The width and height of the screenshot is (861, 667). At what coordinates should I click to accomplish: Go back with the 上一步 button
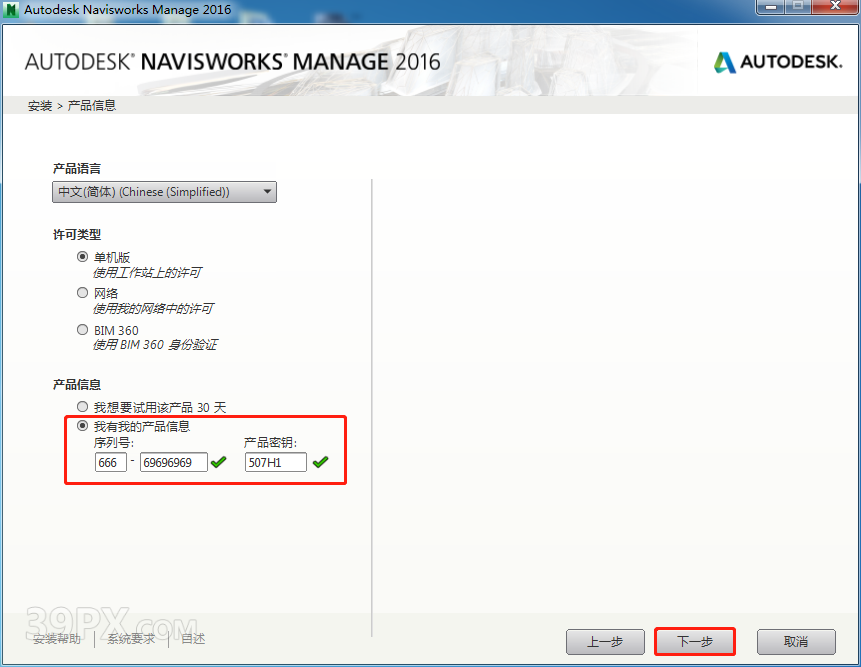[605, 641]
